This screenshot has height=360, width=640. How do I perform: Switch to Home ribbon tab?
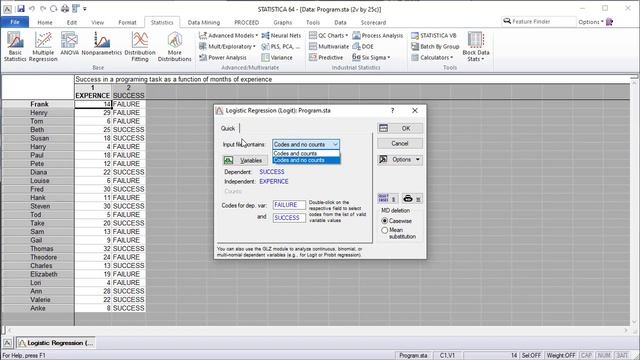[44, 22]
